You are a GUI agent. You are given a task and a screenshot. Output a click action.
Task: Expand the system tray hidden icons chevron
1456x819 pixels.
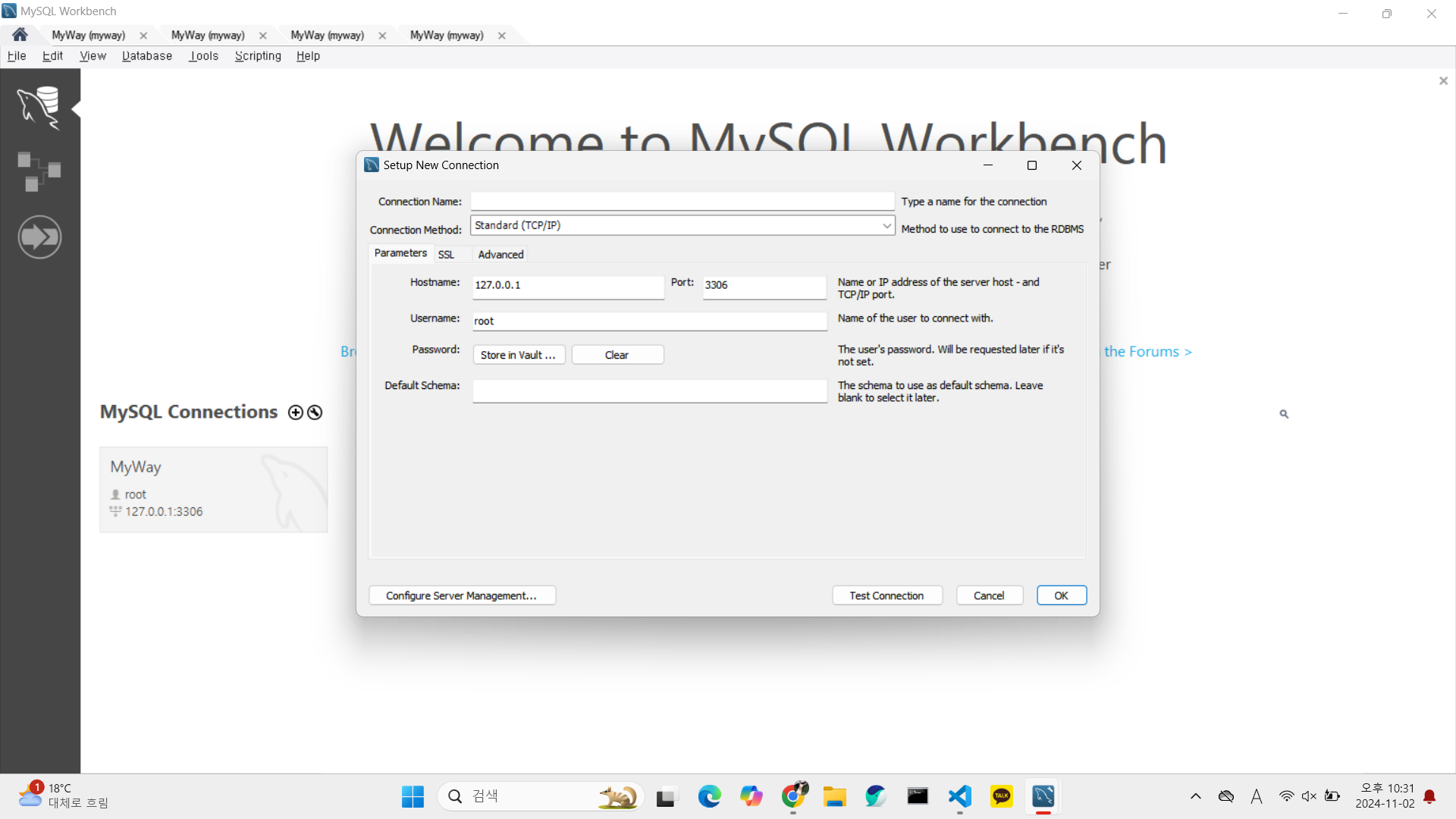click(1196, 796)
